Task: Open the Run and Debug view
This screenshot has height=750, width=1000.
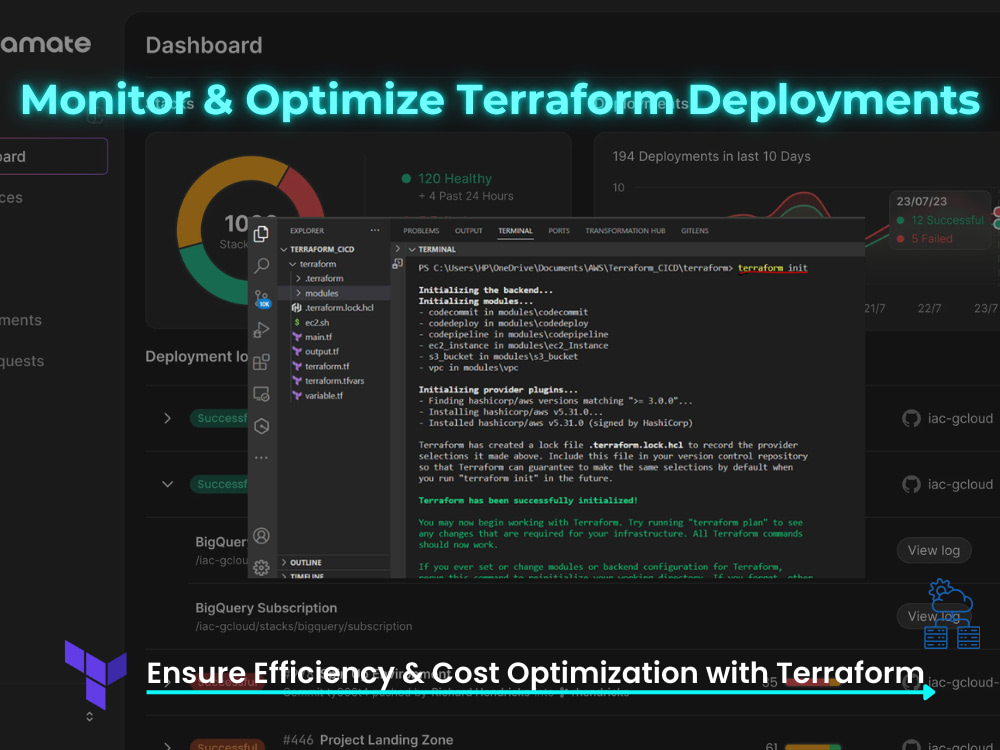Action: [261, 330]
